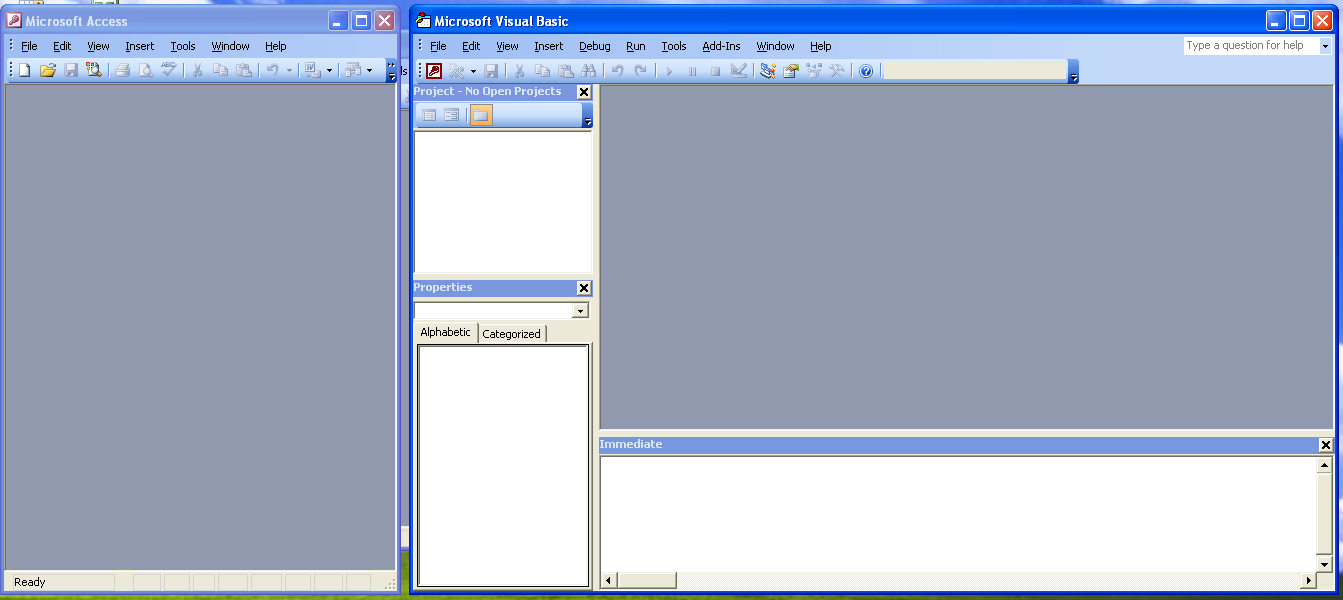Click the Reset stop icon in Visual Basic
The height and width of the screenshot is (600, 1343).
(715, 70)
